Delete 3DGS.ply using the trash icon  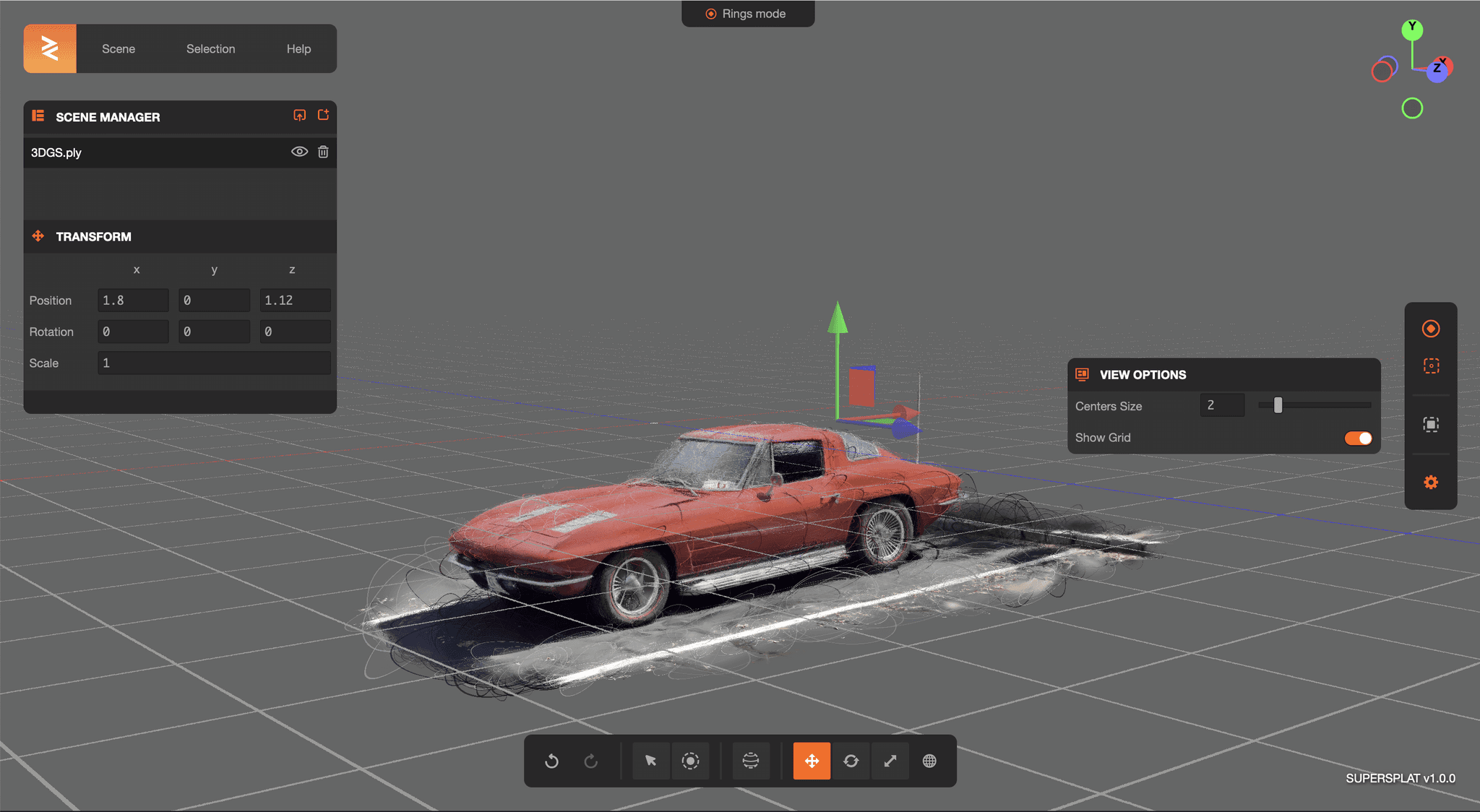pyautogui.click(x=323, y=152)
